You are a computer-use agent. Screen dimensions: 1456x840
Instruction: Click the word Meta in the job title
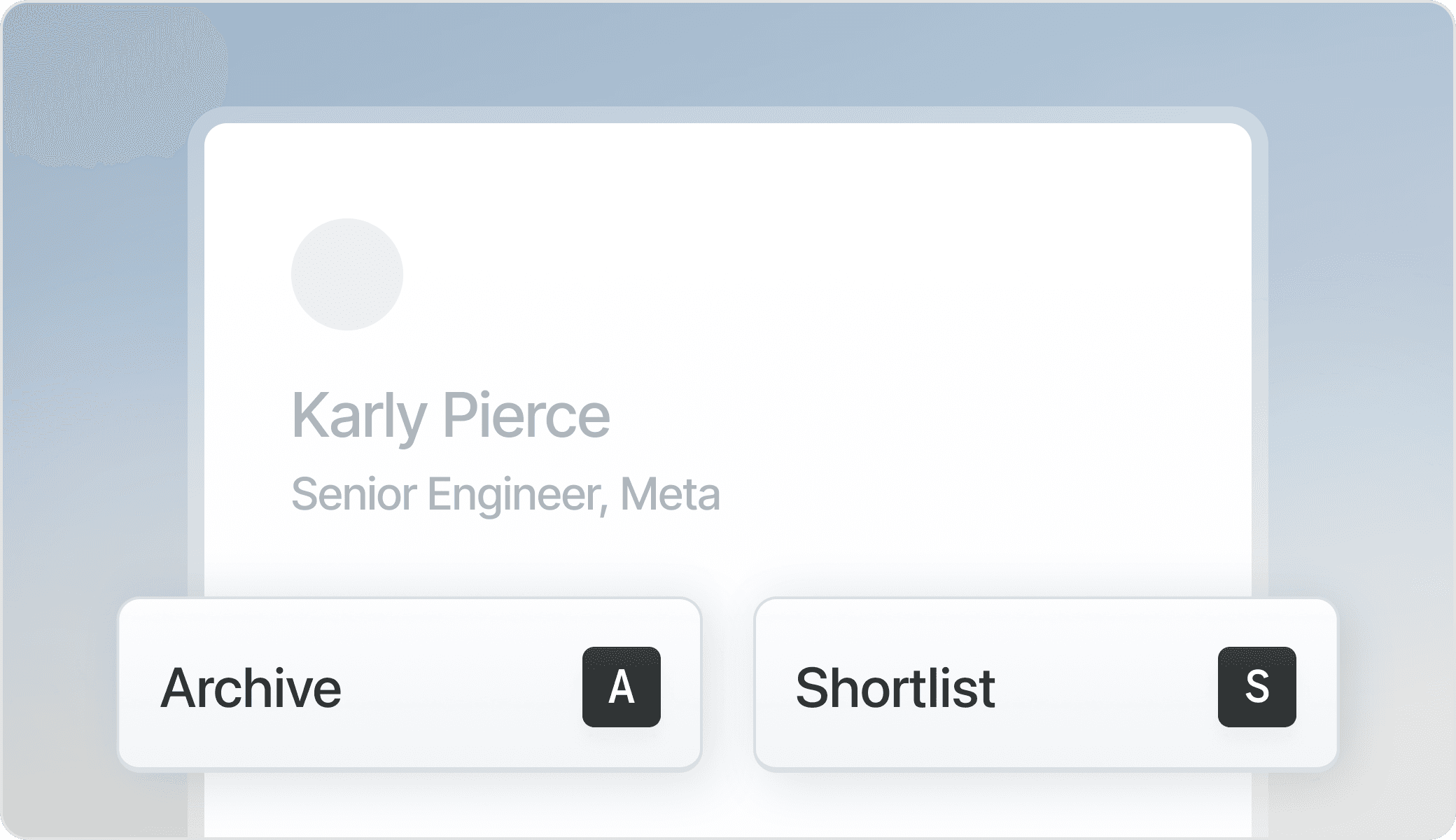coord(670,494)
